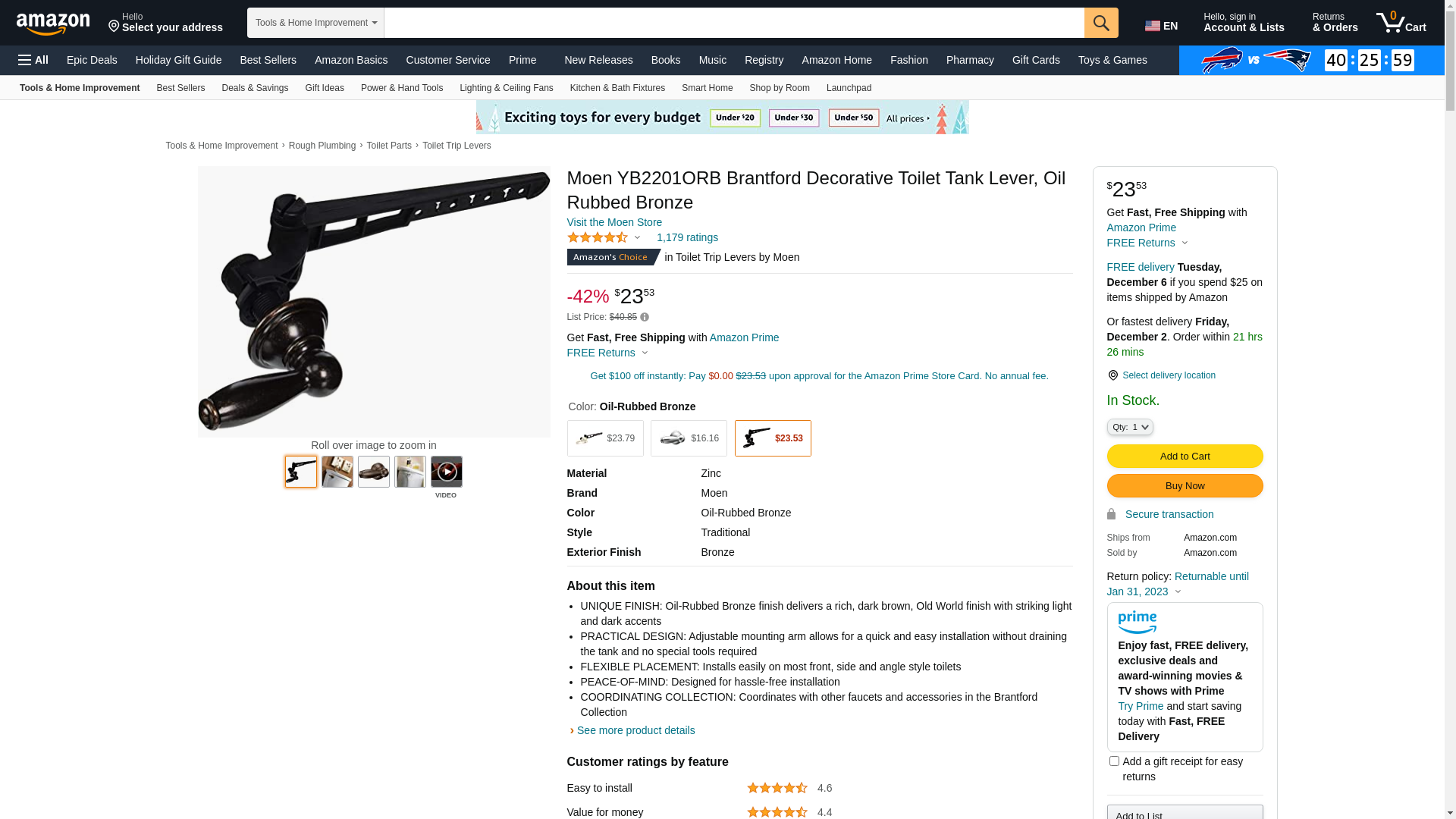Change language with the EN flag

point(1162,26)
